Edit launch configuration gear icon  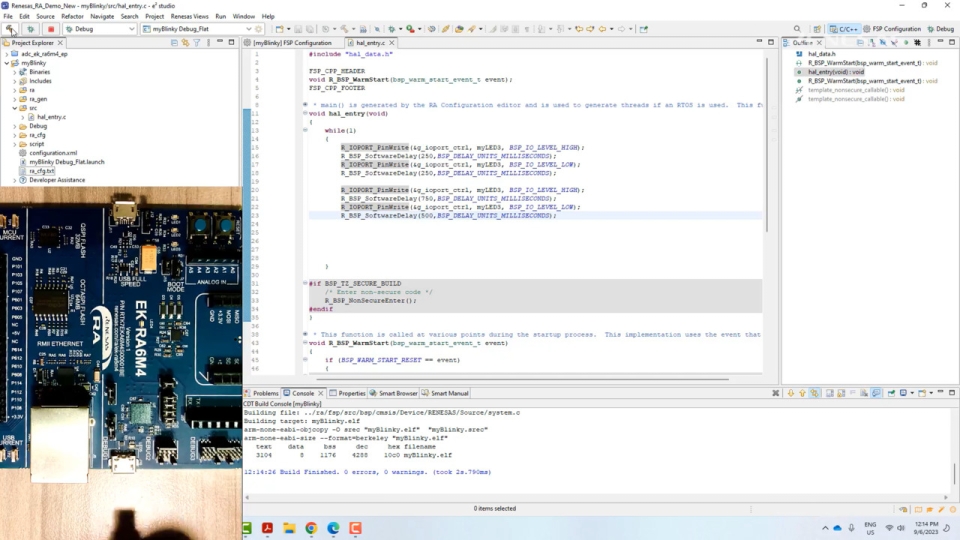[x=259, y=29]
